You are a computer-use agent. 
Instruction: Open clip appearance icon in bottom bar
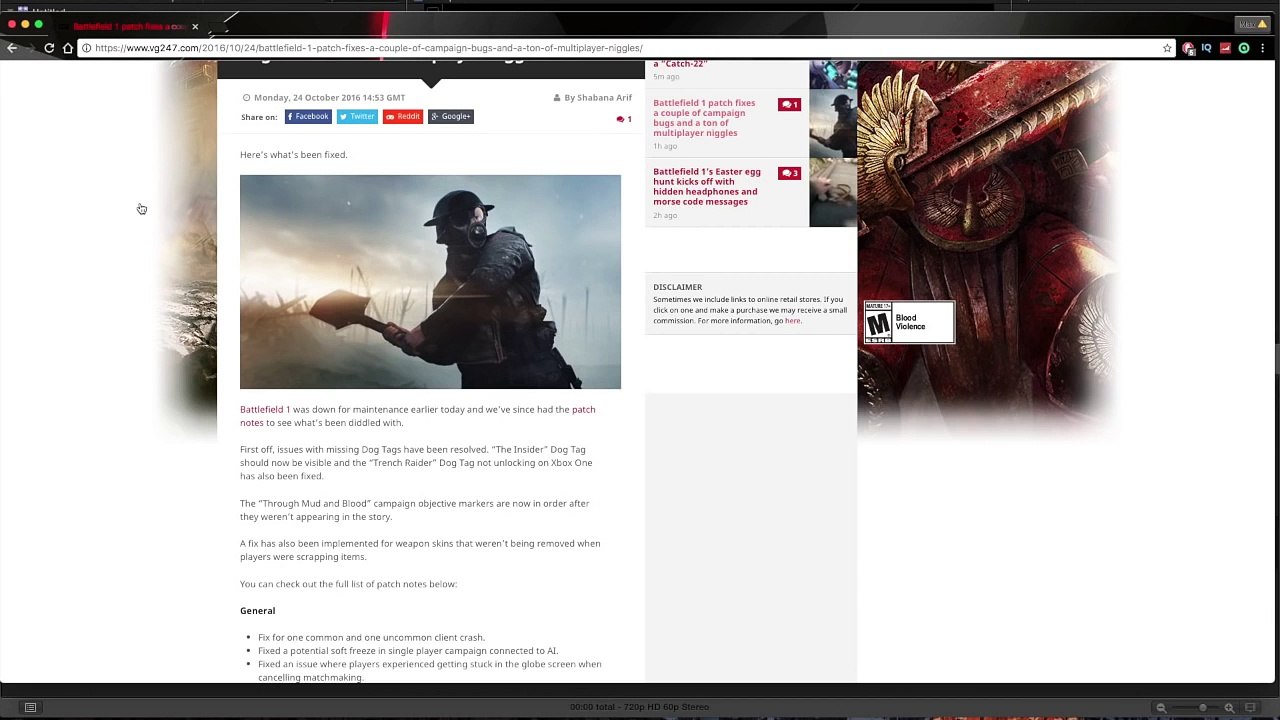(x=1250, y=708)
